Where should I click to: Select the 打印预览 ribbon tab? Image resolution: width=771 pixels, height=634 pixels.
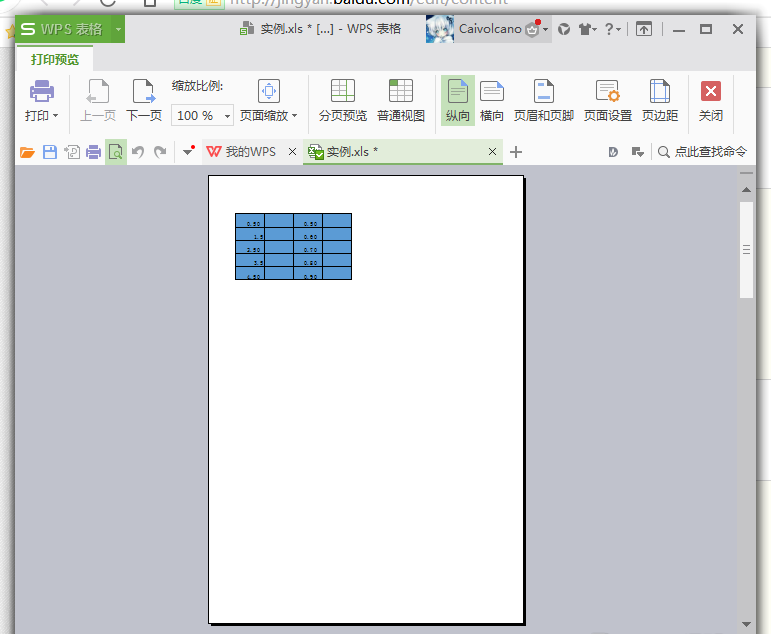[x=55, y=60]
